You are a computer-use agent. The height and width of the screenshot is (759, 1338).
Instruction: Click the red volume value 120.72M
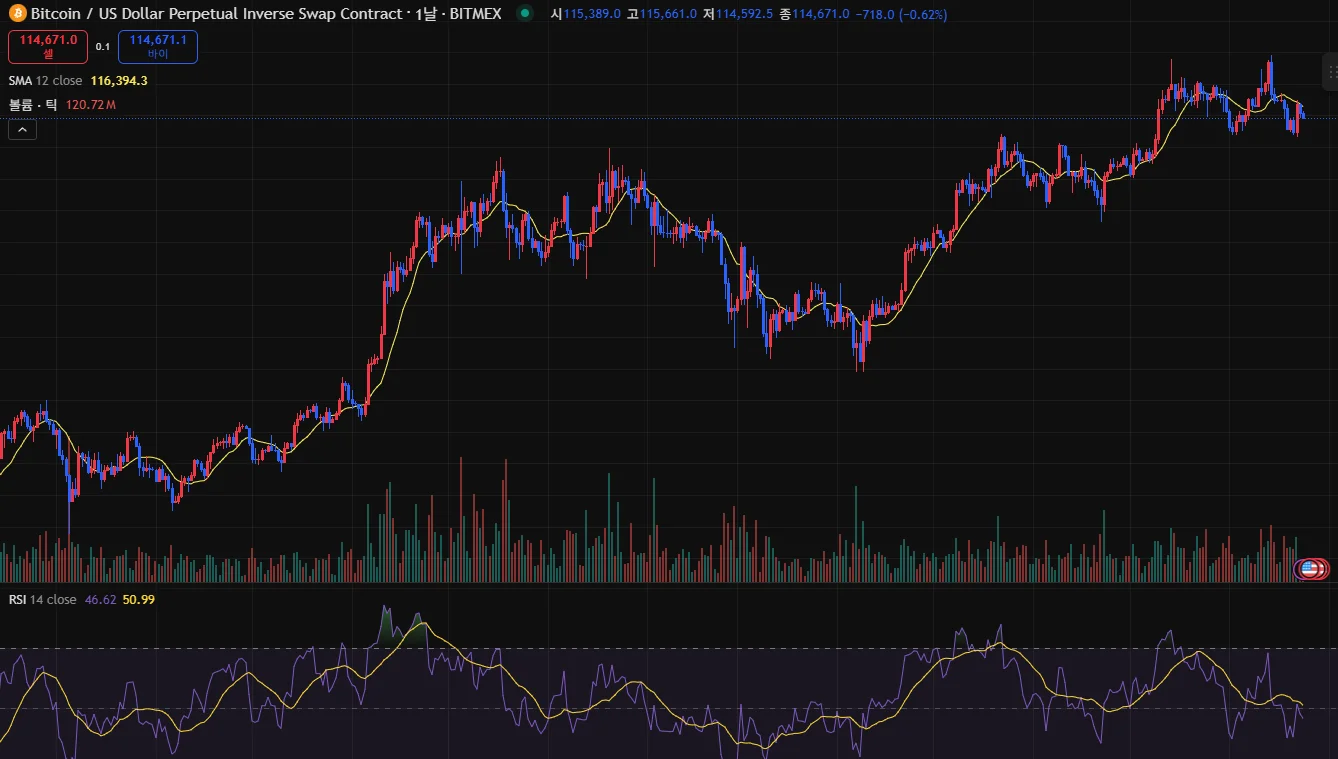[91, 105]
